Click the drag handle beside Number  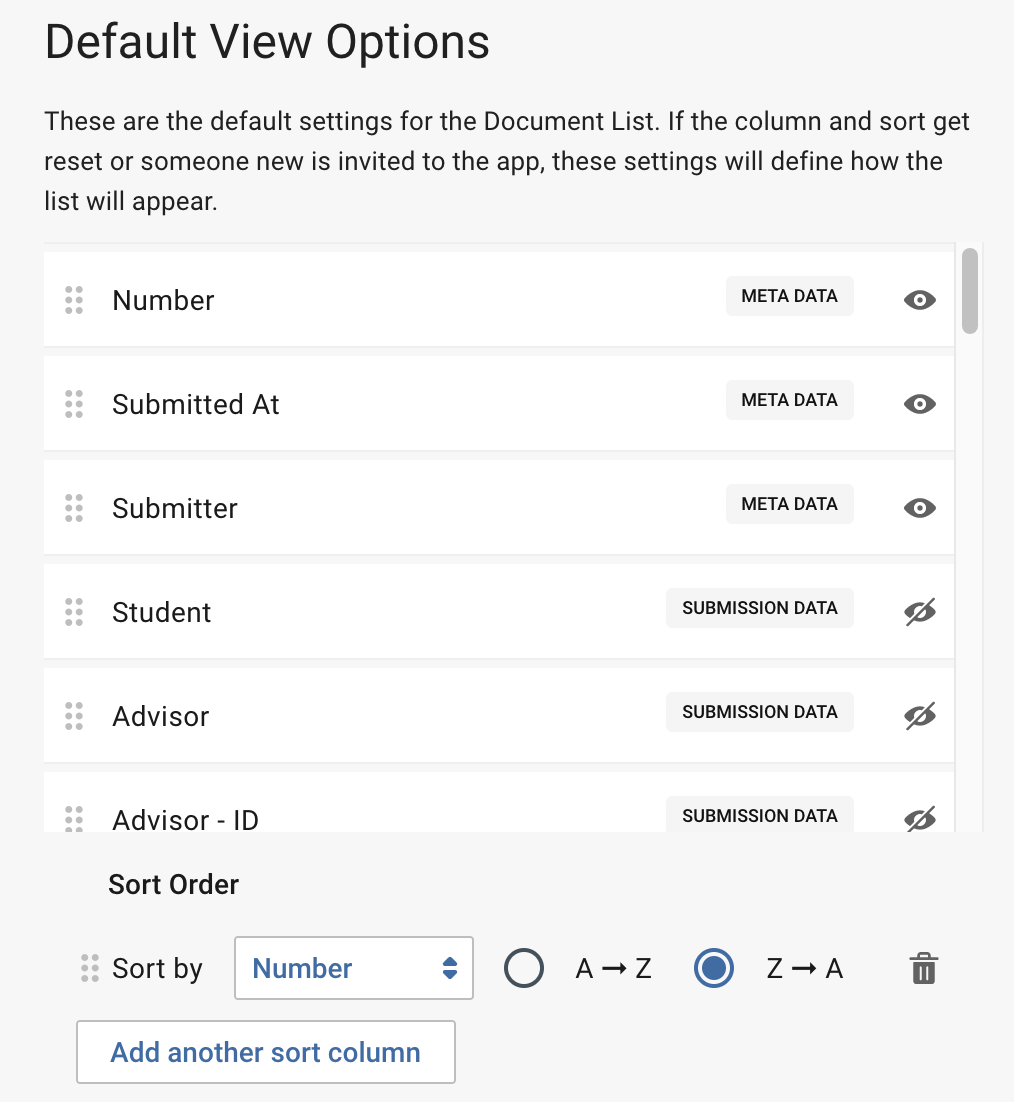coord(73,300)
